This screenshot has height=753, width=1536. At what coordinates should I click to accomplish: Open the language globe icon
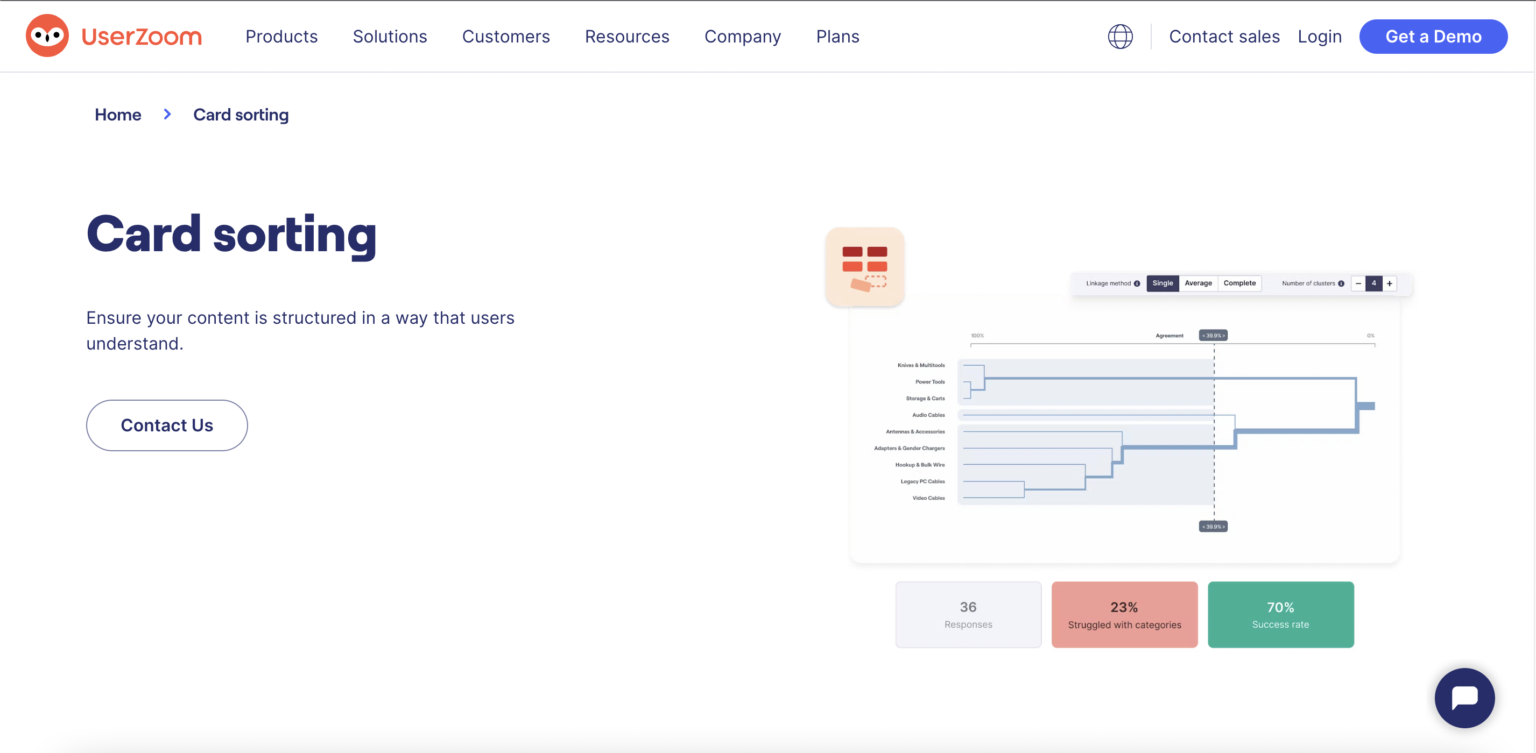click(1120, 36)
